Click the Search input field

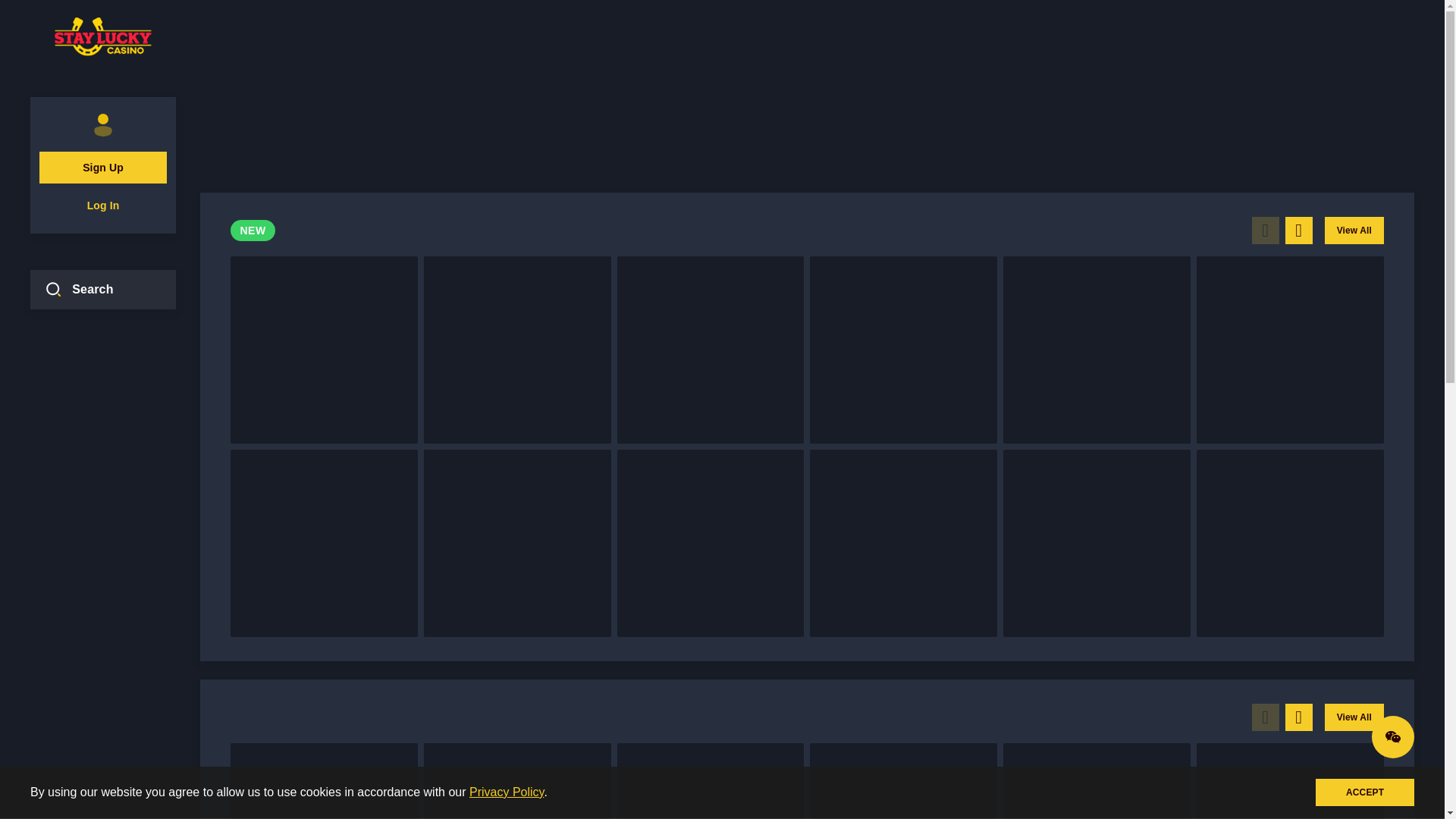coord(103,290)
